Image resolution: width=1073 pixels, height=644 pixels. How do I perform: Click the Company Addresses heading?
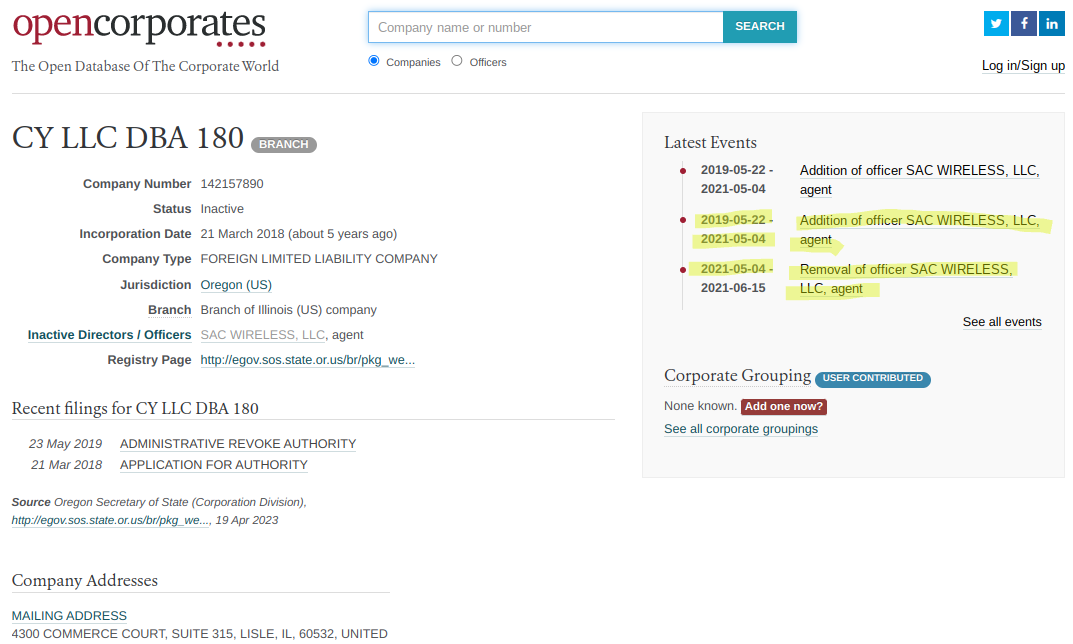(85, 580)
